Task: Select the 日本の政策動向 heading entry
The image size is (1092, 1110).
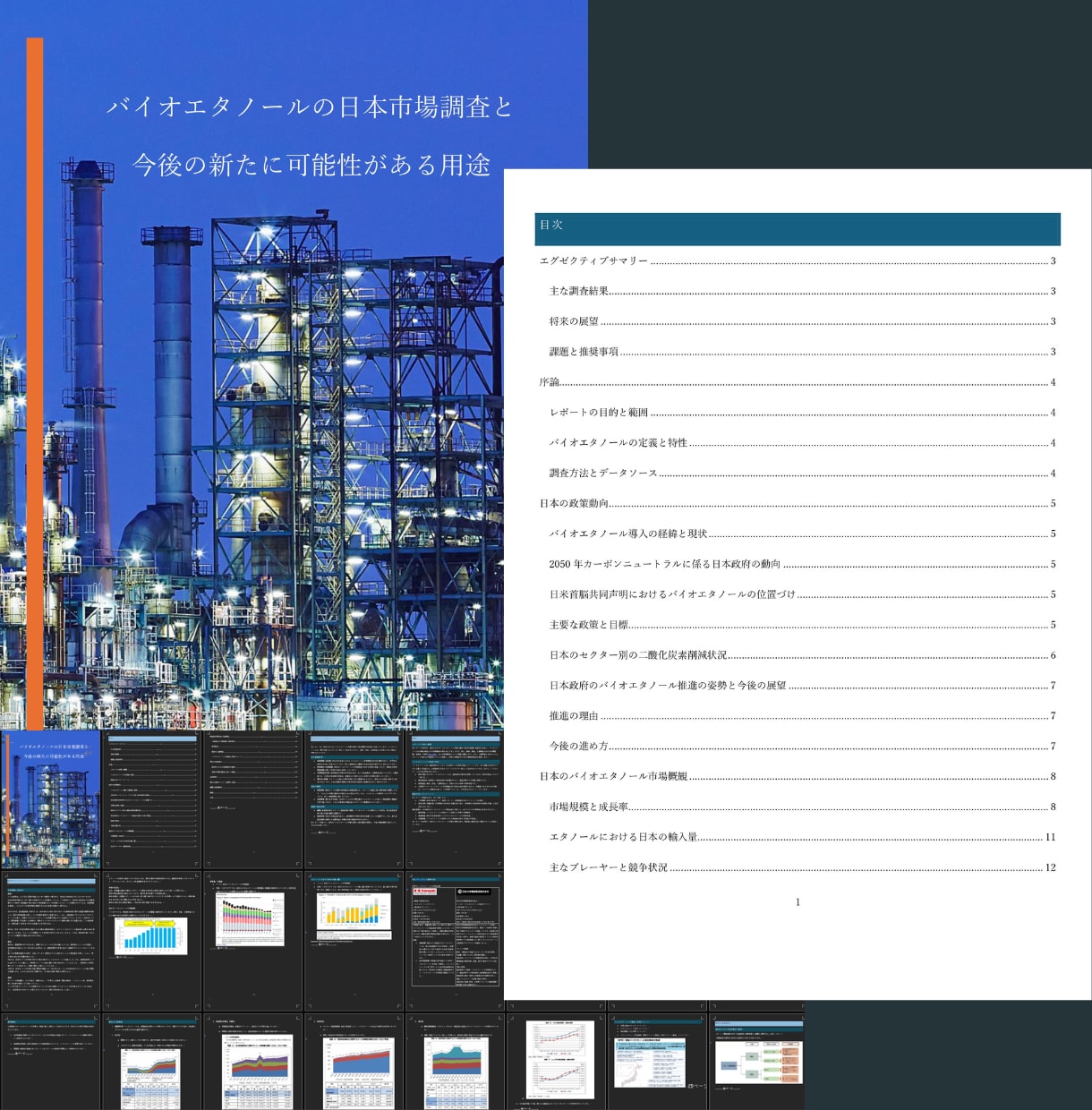Action: (x=798, y=504)
